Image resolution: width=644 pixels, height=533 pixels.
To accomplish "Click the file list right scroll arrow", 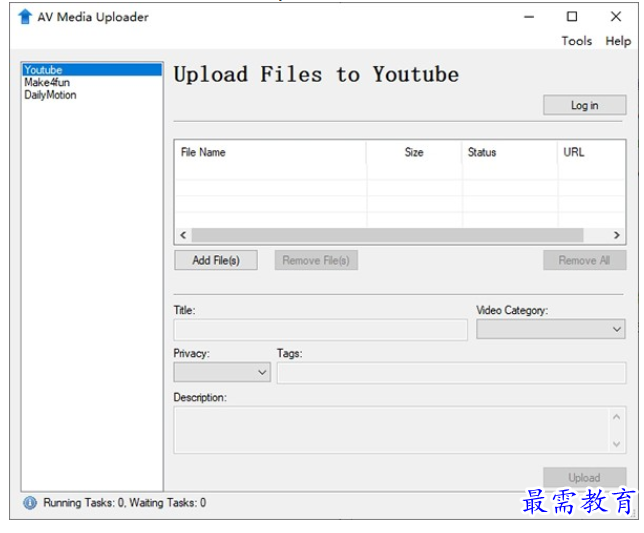I will coord(616,235).
